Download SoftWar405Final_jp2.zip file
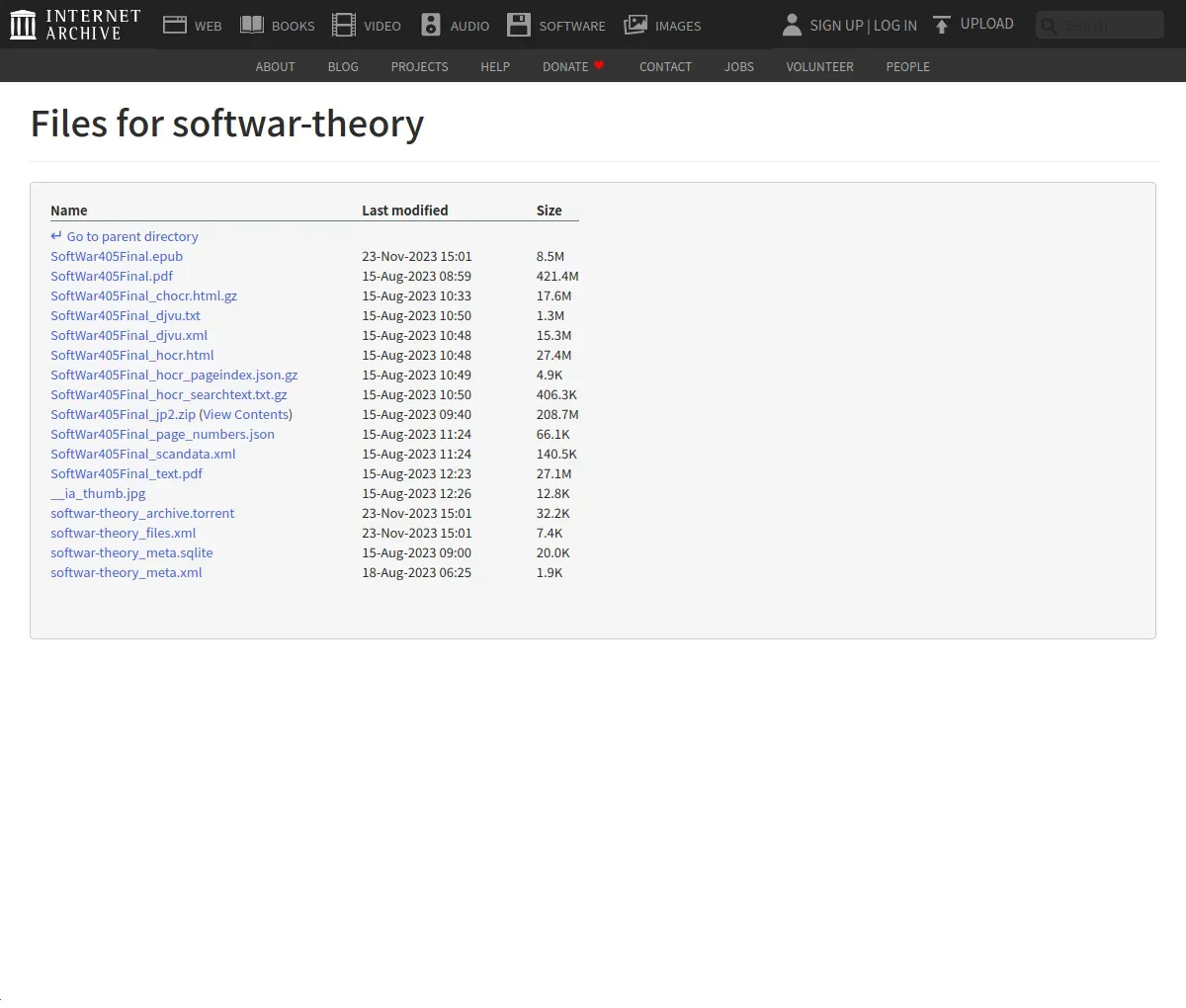1186x1008 pixels. (123, 414)
